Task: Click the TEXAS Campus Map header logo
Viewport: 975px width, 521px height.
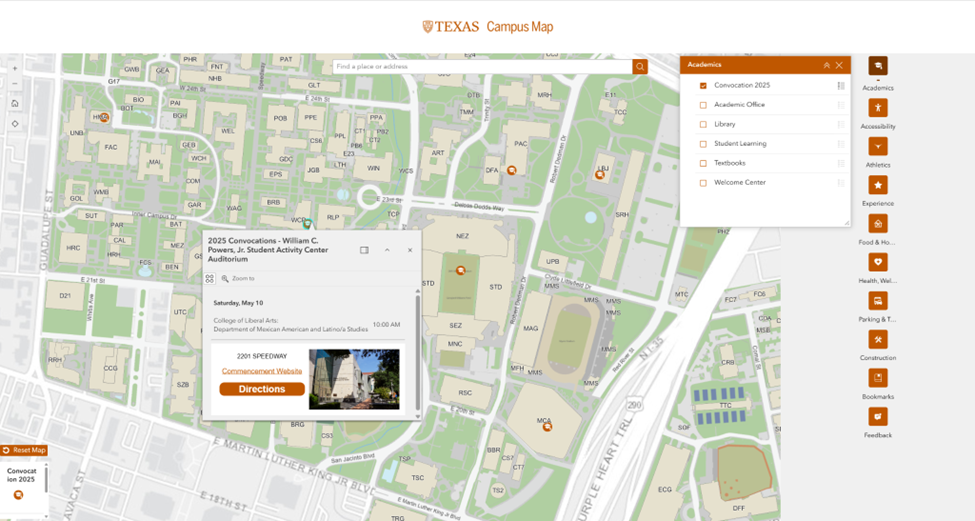Action: (488, 27)
